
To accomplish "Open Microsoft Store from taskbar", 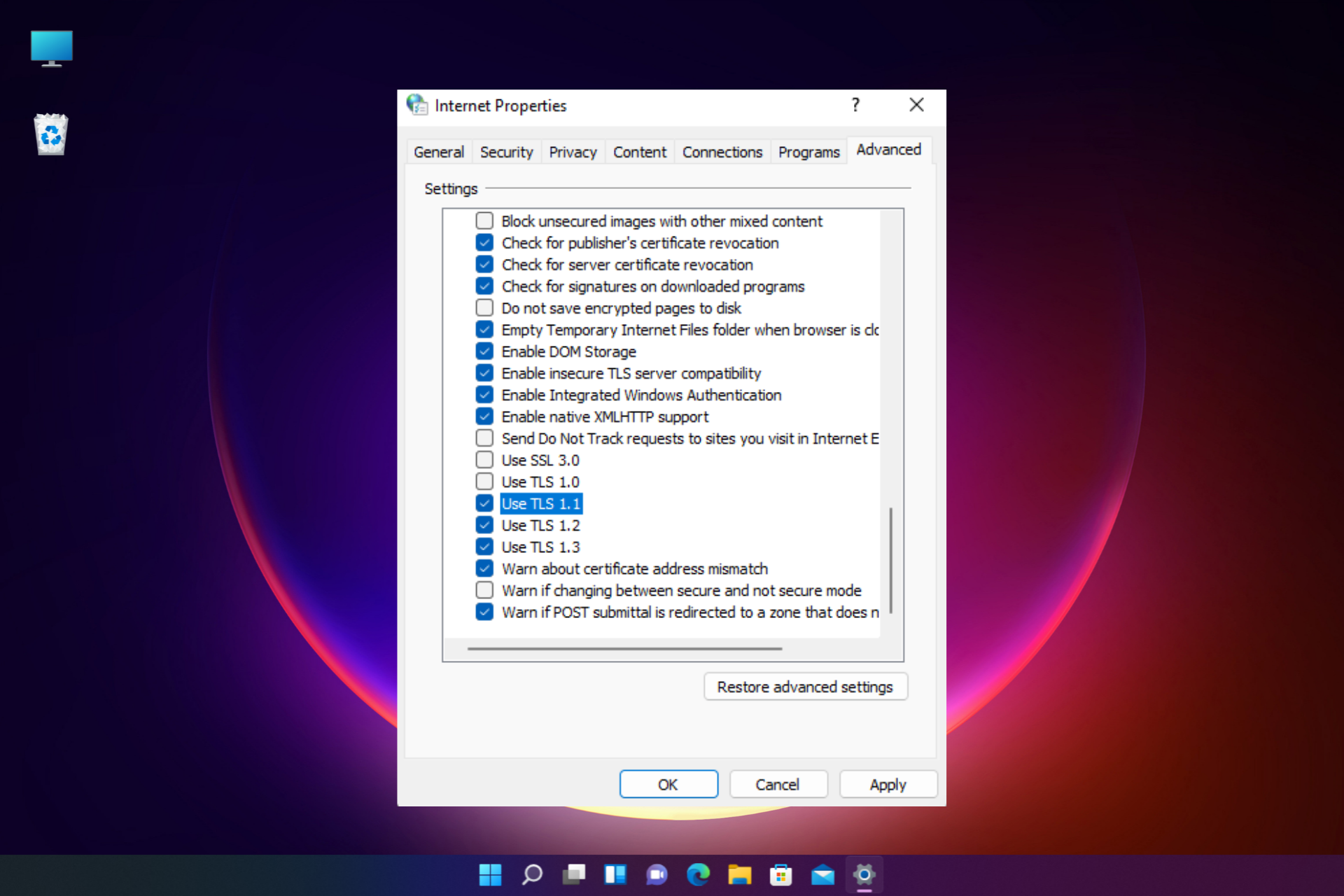I will pyautogui.click(x=780, y=874).
